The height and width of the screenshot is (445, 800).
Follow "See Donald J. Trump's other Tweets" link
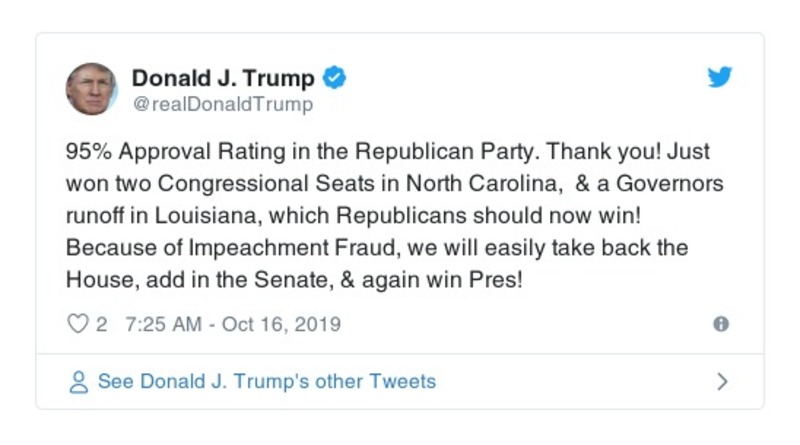266,382
